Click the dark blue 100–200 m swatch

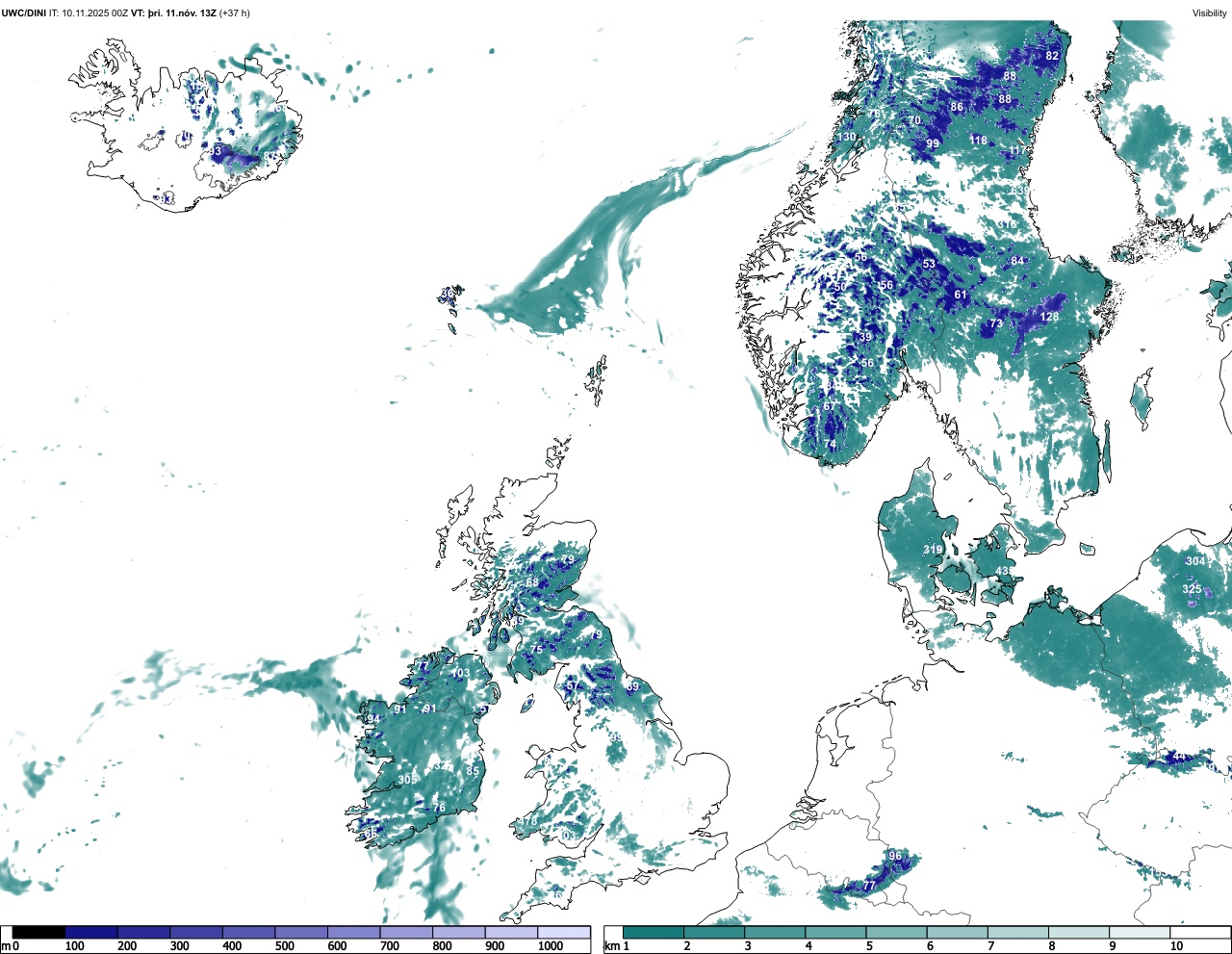[x=91, y=933]
